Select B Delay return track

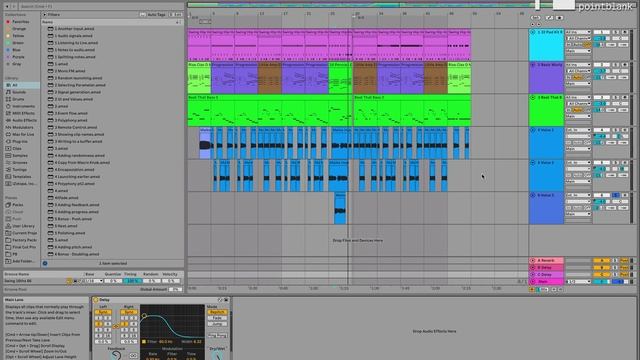(x=547, y=268)
